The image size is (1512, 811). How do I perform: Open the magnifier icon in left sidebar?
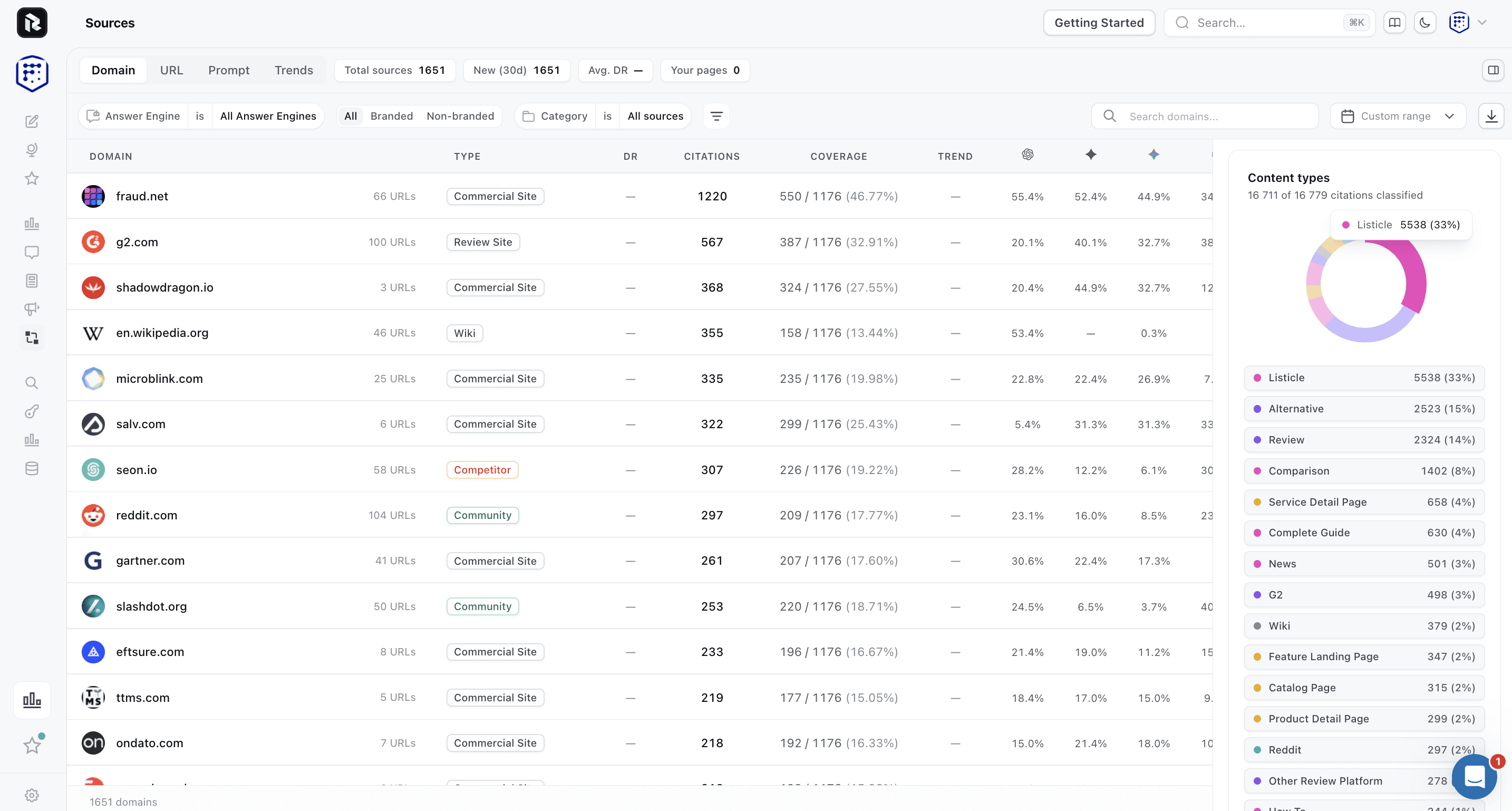(32, 383)
